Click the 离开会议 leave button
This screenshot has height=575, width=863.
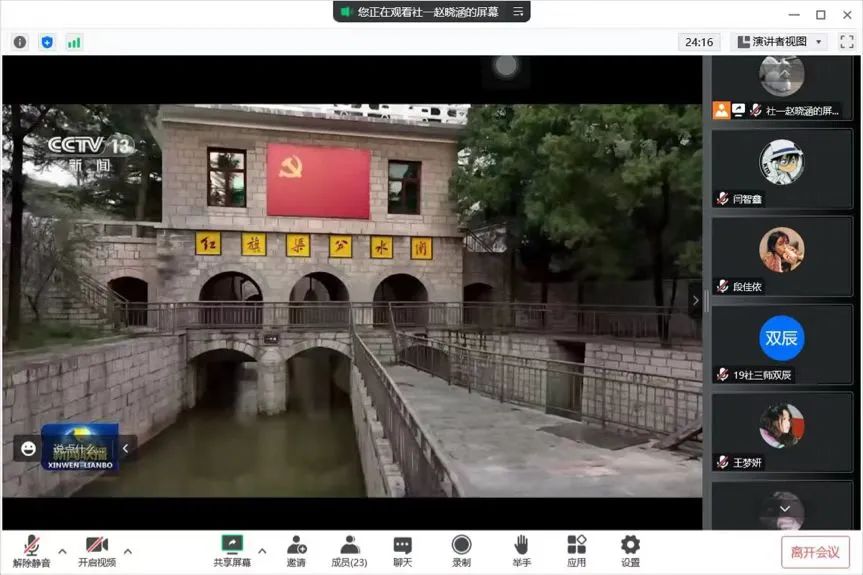pos(815,552)
